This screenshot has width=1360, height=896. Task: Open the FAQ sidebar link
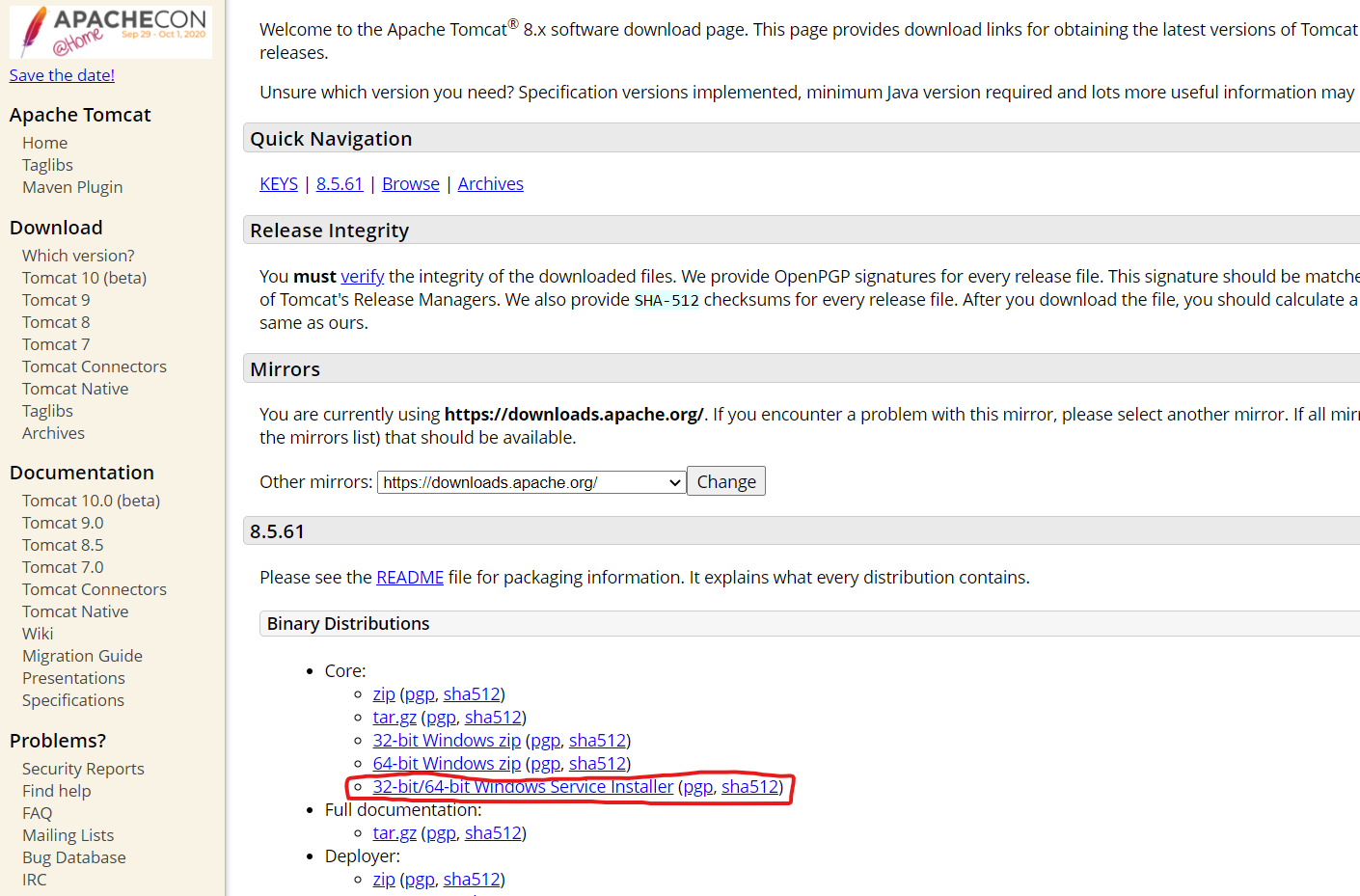37,813
